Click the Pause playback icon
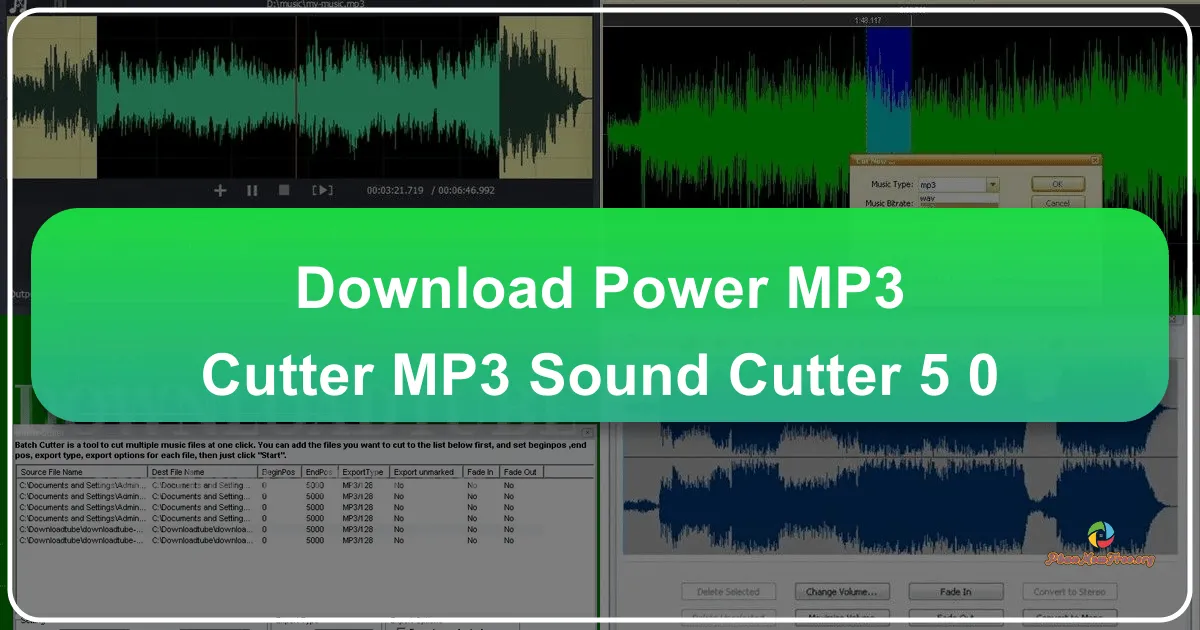Viewport: 1200px width, 630px height. 252,190
